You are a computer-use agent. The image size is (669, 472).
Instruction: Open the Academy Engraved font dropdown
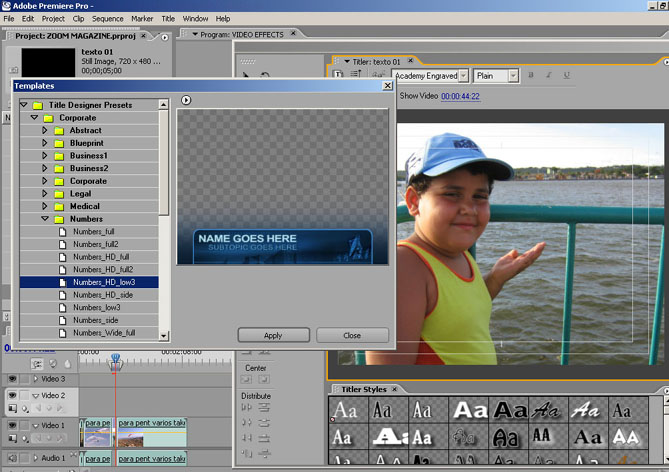point(462,75)
